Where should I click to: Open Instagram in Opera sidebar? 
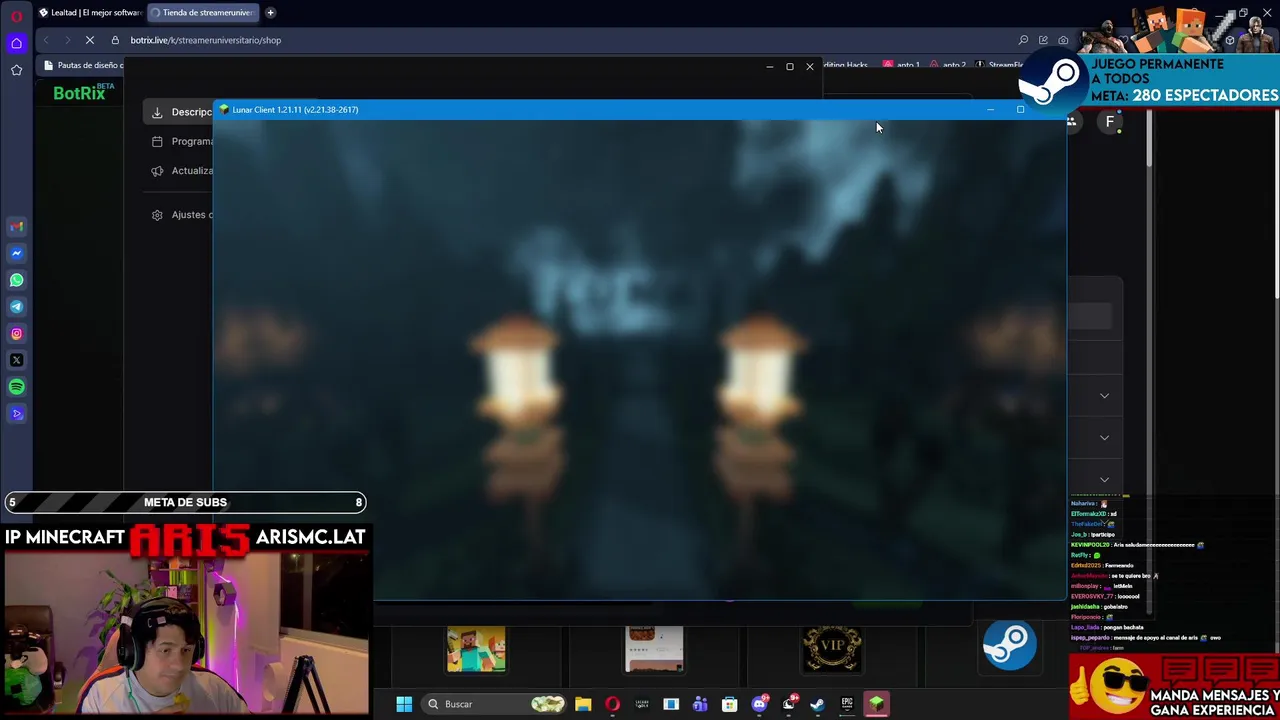point(16,333)
